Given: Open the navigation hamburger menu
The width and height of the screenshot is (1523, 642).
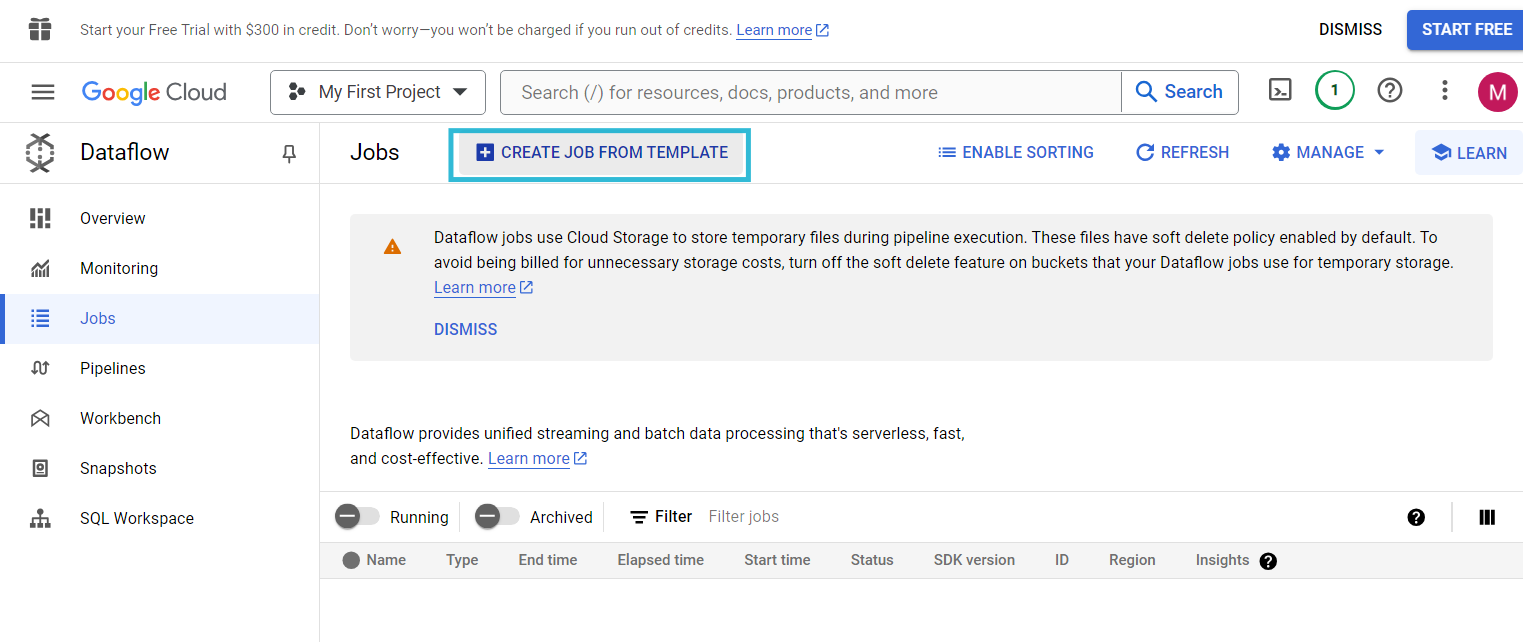Looking at the screenshot, I should point(42,91).
